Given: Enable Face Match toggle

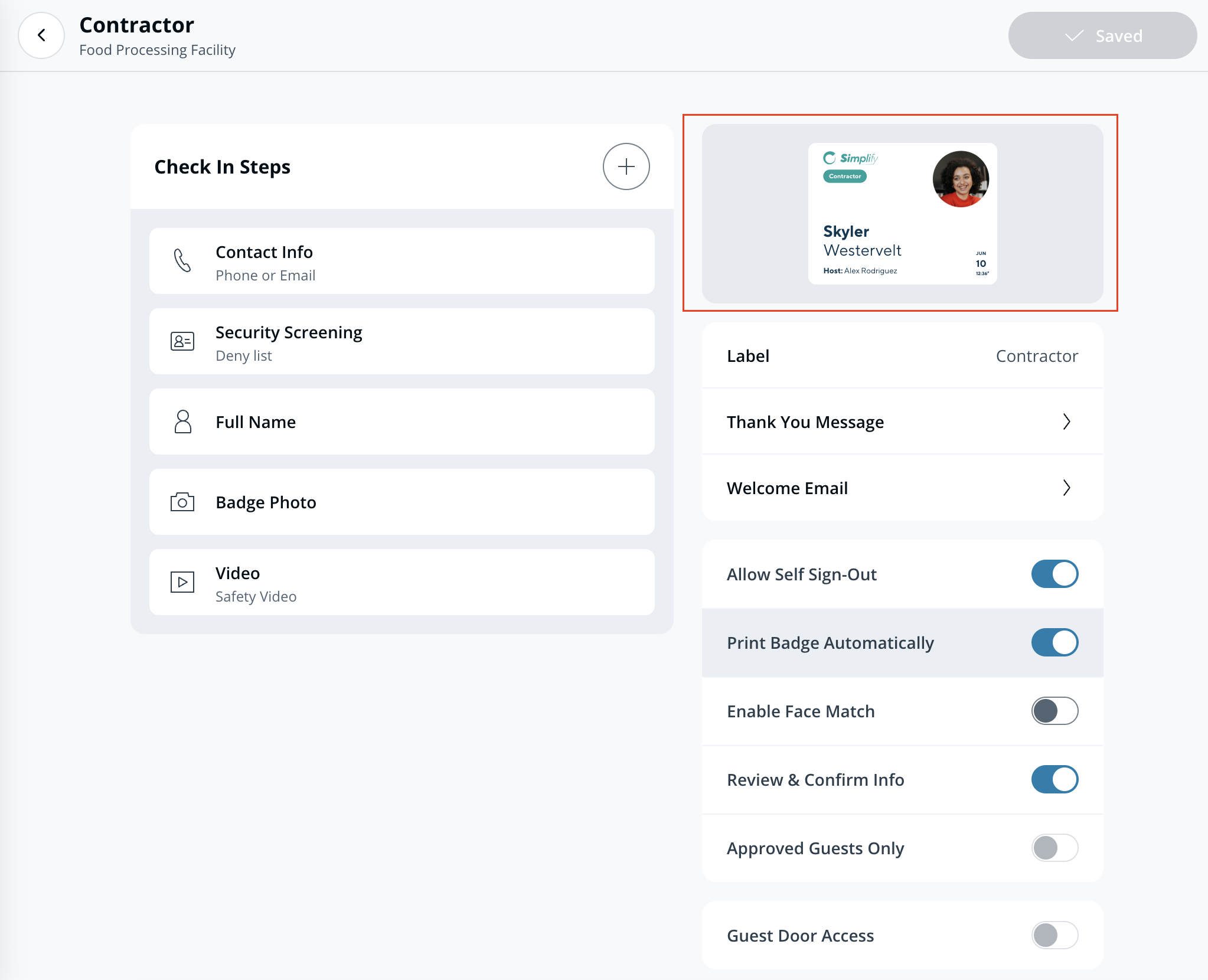Looking at the screenshot, I should [x=1054, y=711].
